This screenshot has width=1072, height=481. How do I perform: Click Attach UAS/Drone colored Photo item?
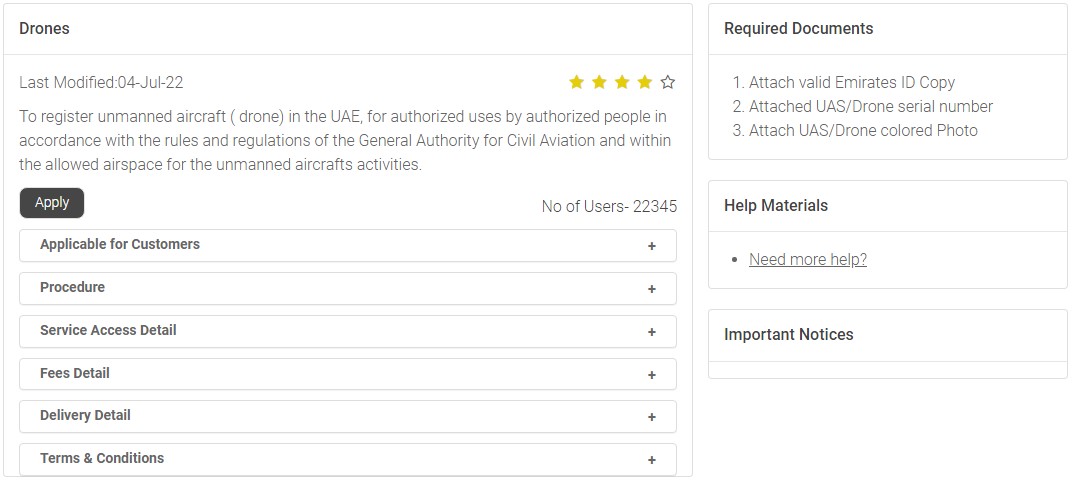(863, 130)
